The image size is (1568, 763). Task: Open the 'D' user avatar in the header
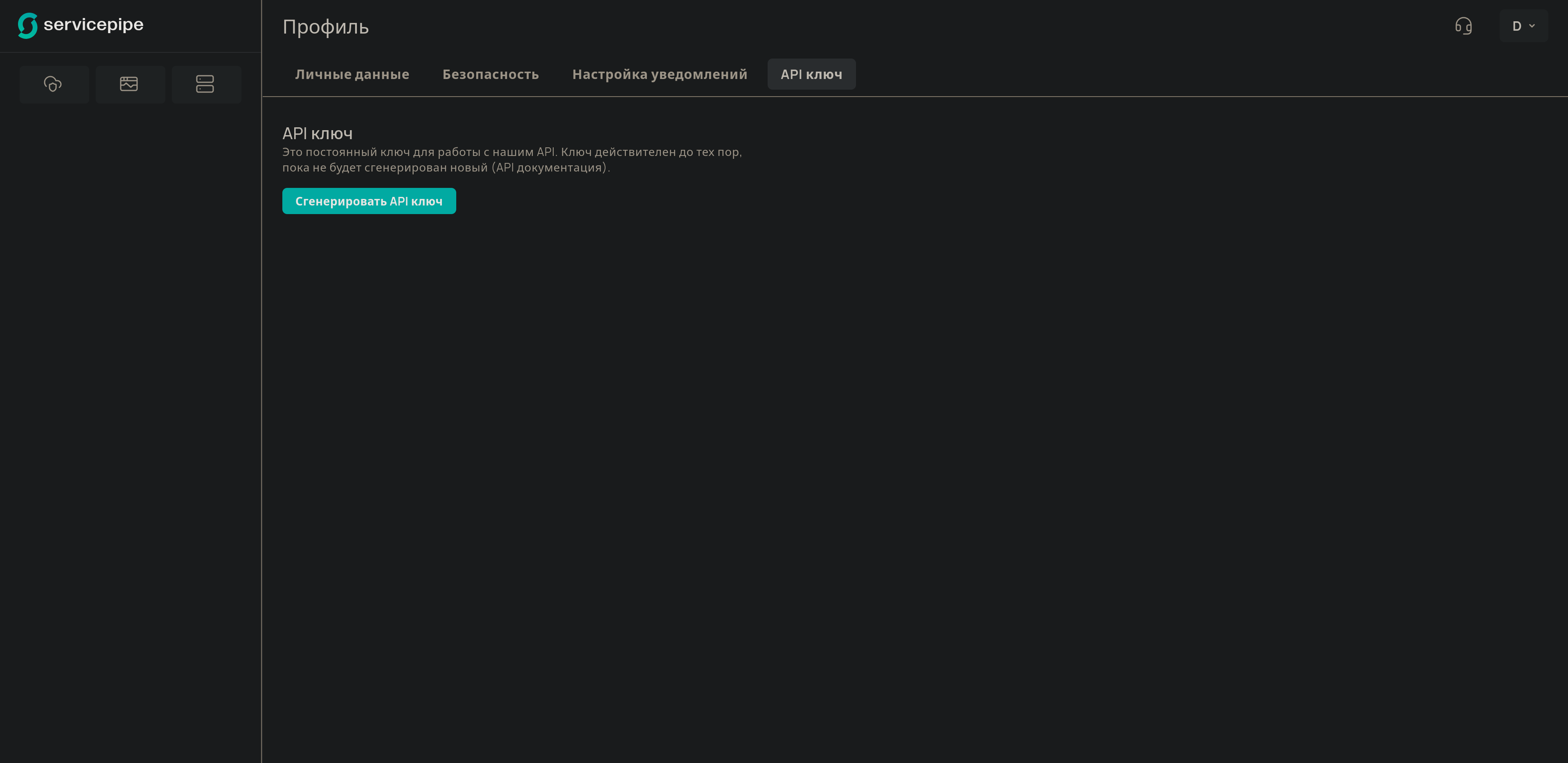point(1517,26)
